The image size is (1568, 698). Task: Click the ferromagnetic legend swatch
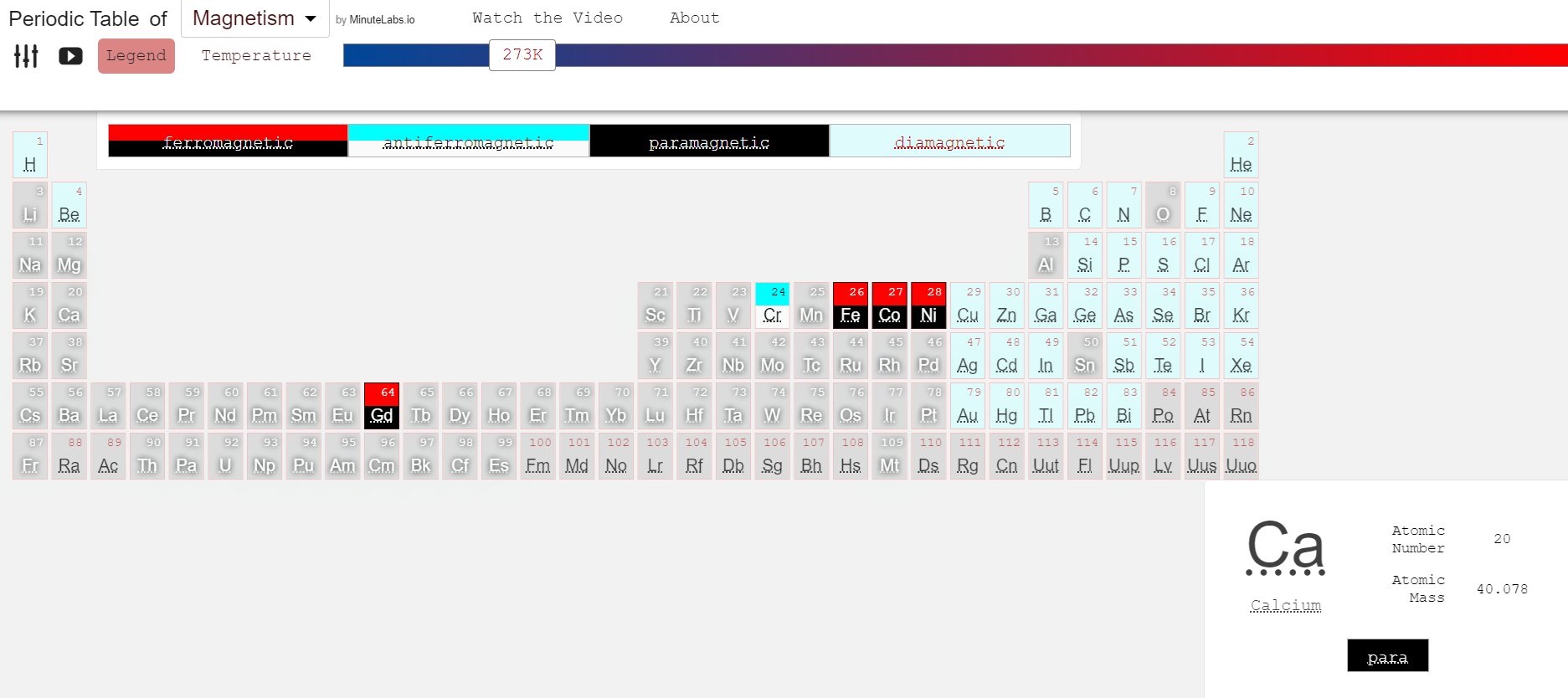click(x=228, y=141)
